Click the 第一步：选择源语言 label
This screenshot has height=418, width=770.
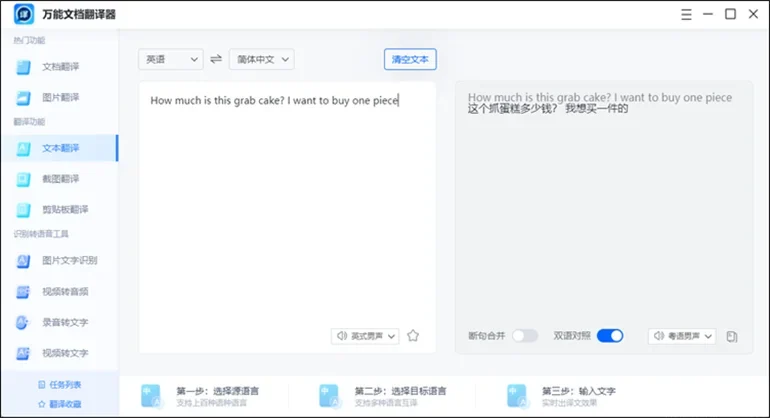pyautogui.click(x=218, y=391)
